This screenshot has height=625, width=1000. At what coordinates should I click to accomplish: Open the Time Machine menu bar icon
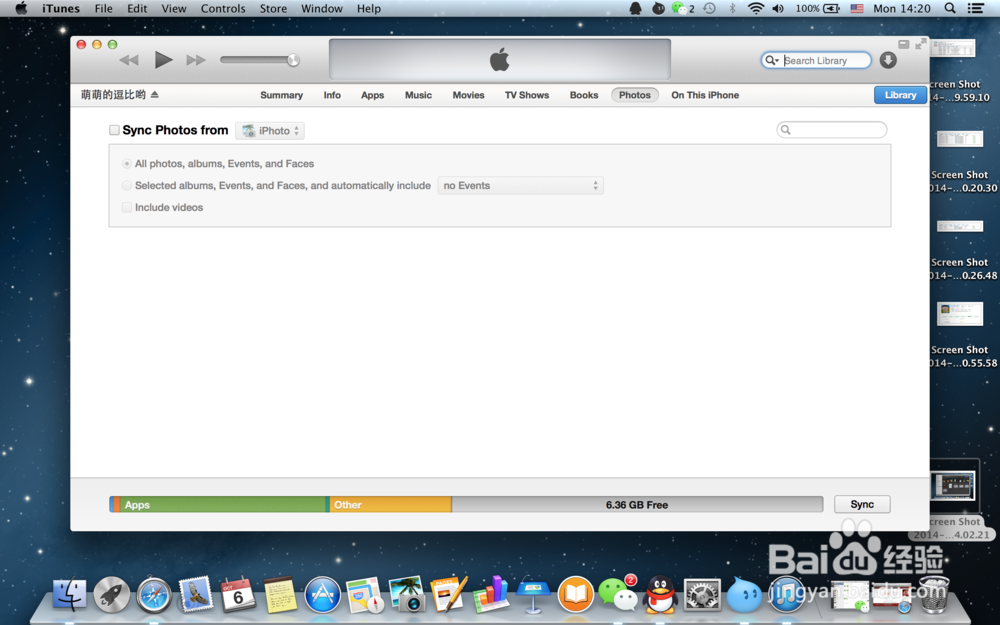point(709,8)
